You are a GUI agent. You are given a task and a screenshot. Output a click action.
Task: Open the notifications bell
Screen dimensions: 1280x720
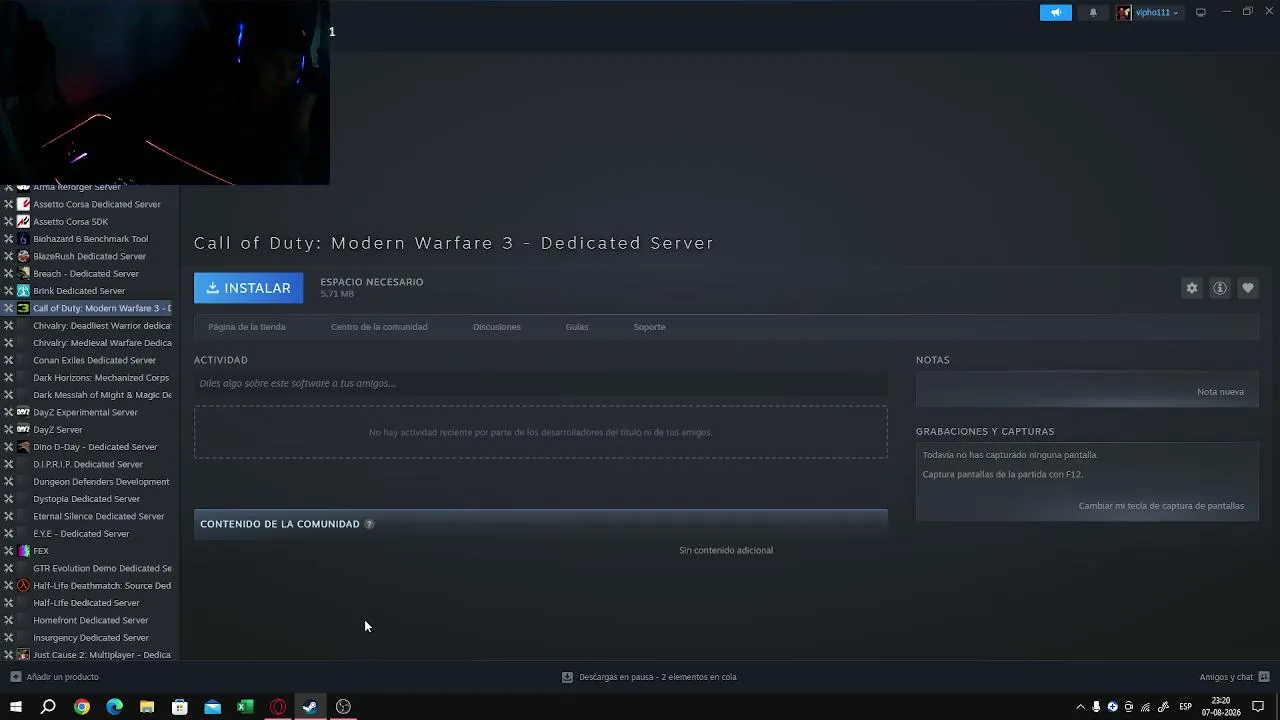coord(1093,13)
